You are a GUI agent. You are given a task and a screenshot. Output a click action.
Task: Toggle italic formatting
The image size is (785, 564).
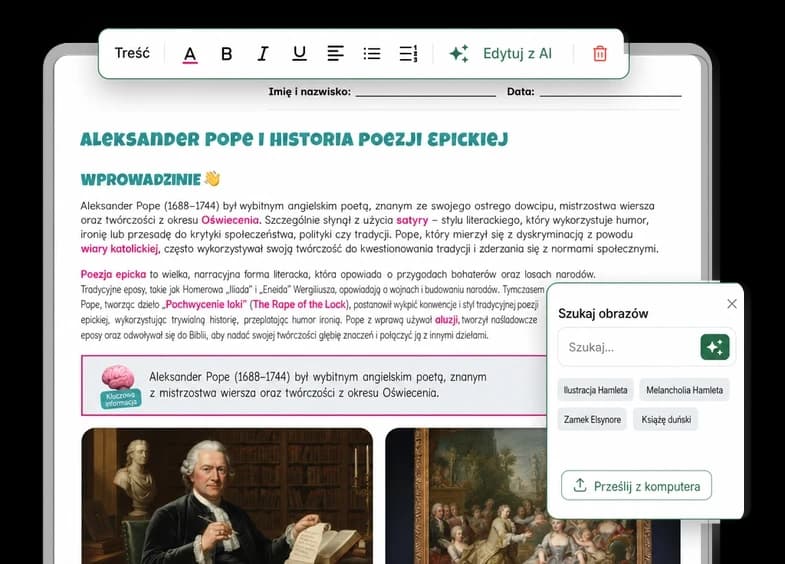pos(263,54)
